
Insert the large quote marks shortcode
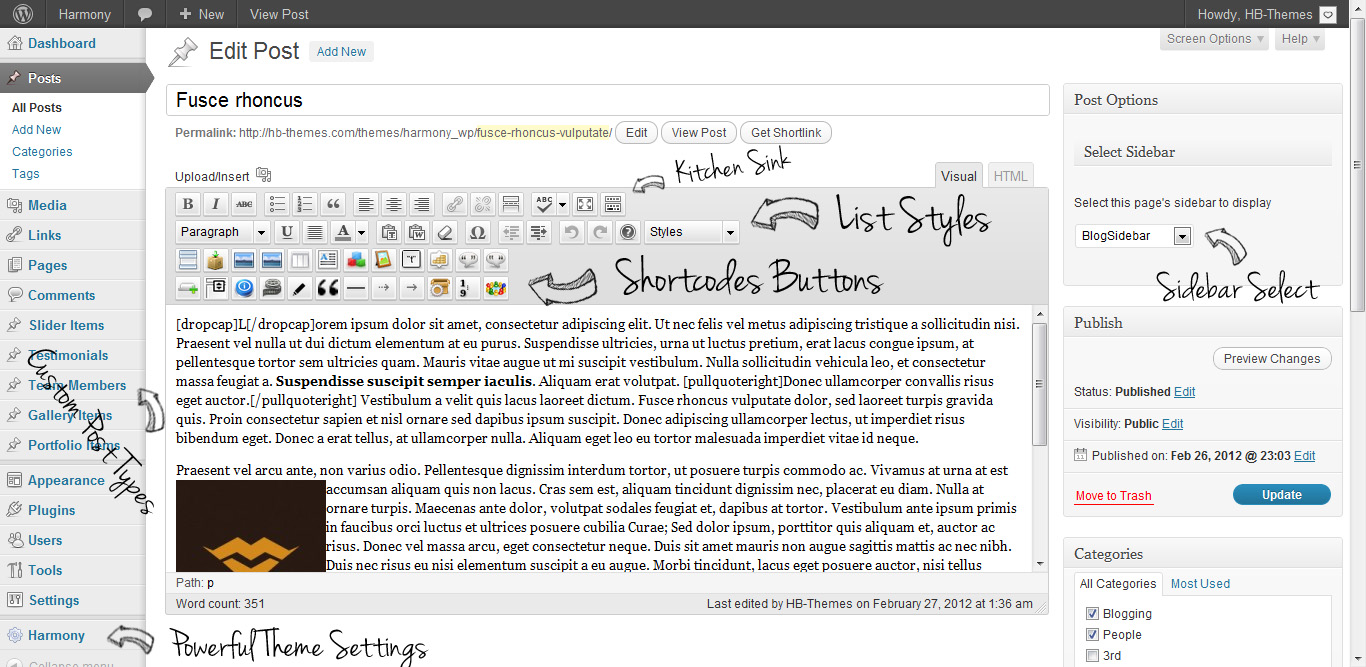click(x=328, y=288)
